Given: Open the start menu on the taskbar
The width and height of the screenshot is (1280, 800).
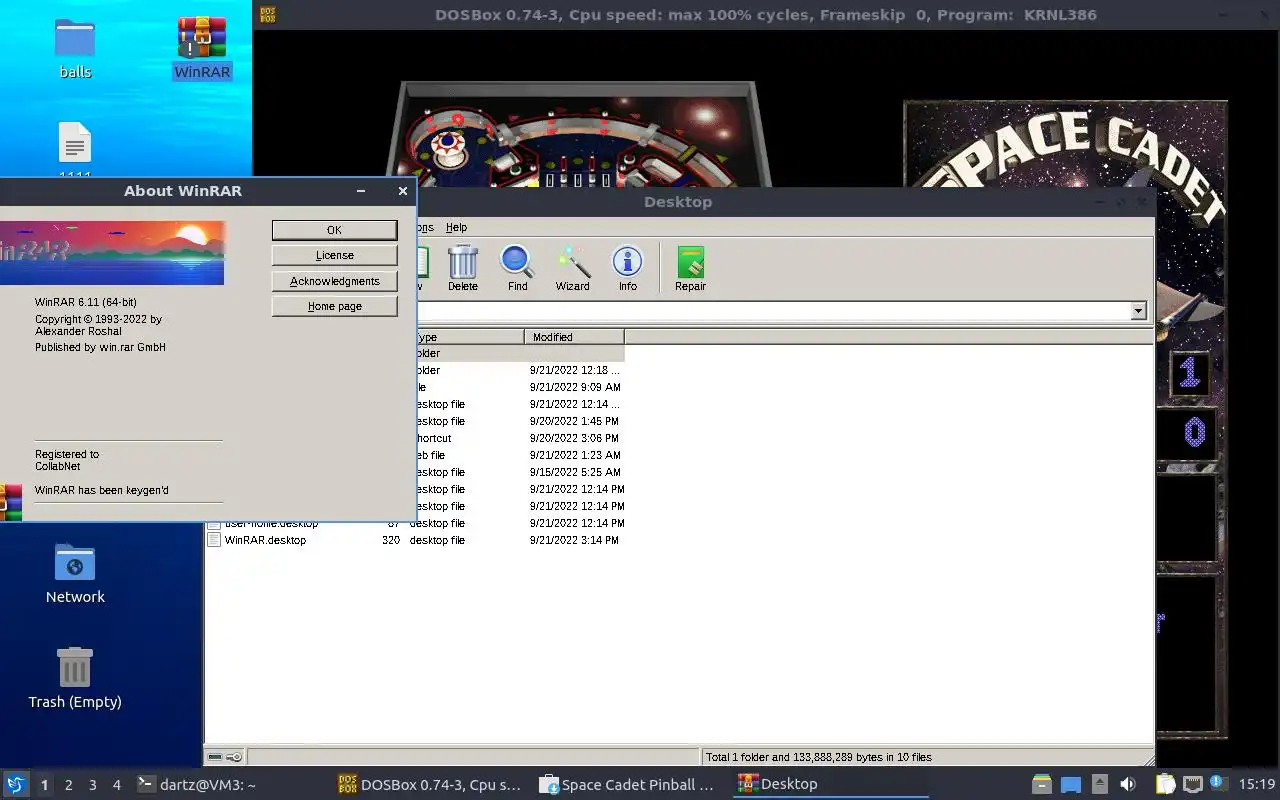Looking at the screenshot, I should 15,784.
